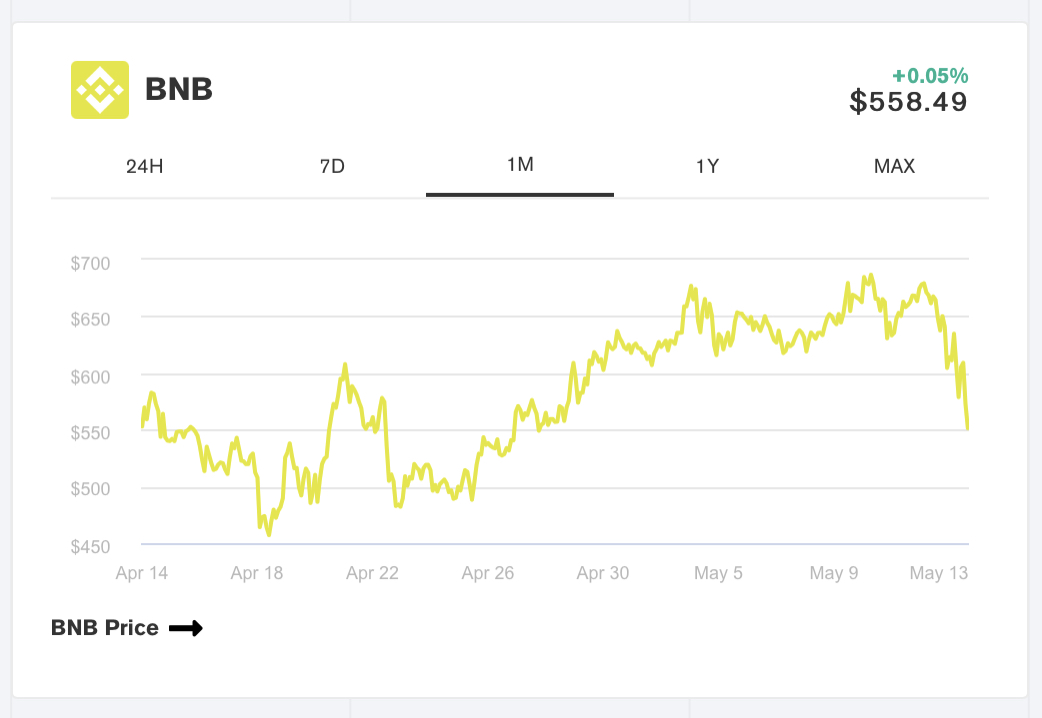Image resolution: width=1042 pixels, height=718 pixels.
Task: Select the May 5 date marker
Action: [718, 573]
